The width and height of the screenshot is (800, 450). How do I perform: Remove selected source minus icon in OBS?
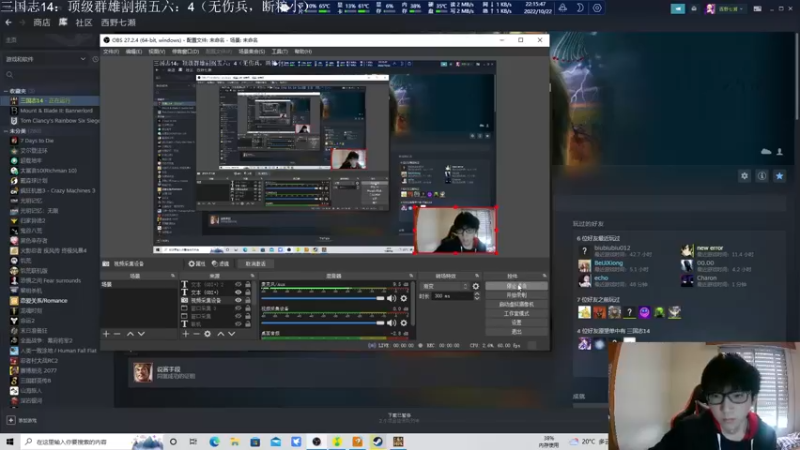tap(196, 334)
